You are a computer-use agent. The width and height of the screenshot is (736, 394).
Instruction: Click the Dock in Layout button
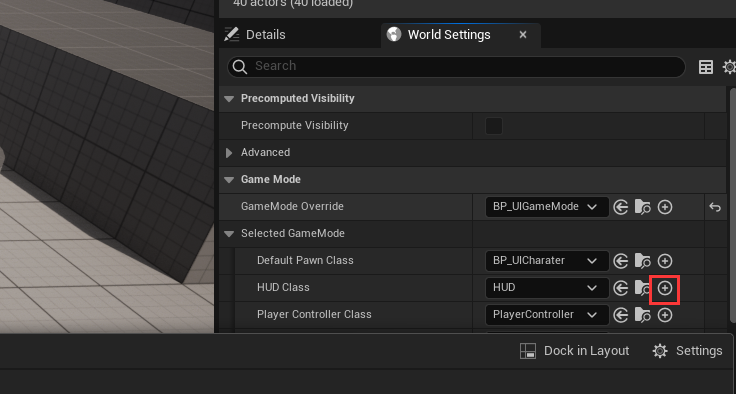click(x=575, y=351)
